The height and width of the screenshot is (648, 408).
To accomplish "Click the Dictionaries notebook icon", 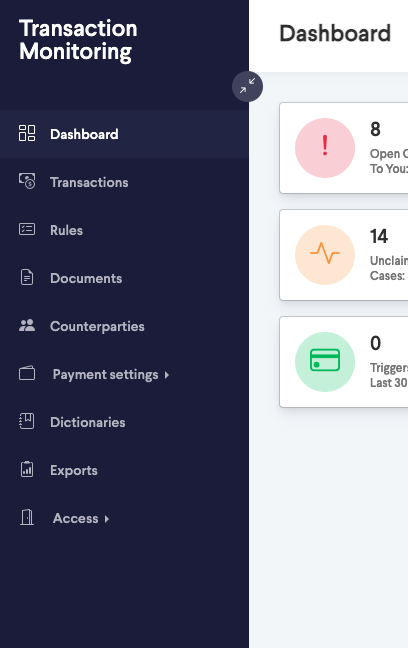I will tap(27, 422).
